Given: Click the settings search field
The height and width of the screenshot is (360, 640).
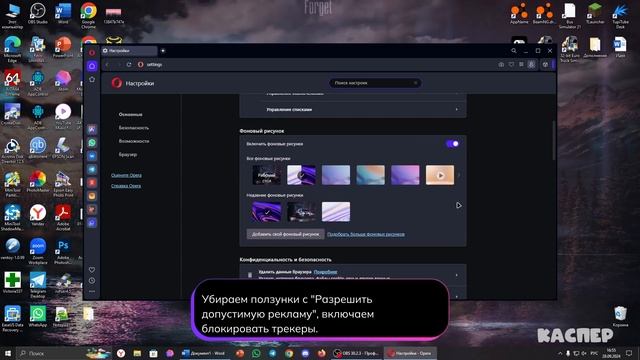Looking at the screenshot, I should [375, 83].
